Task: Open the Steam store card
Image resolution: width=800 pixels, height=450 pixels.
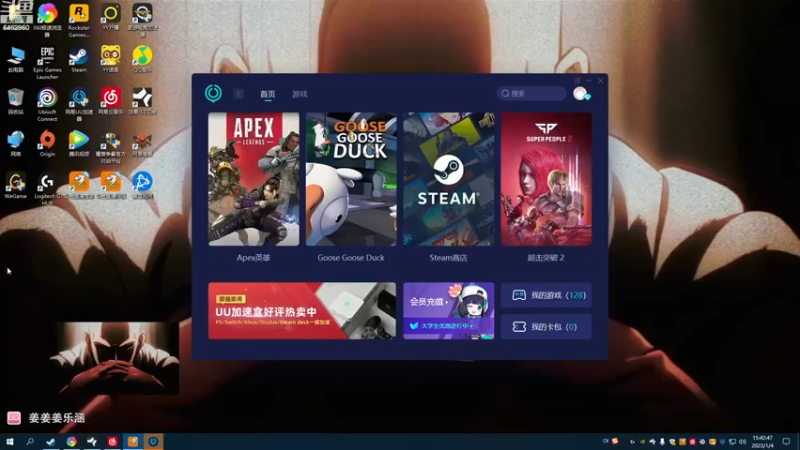Action: coord(448,179)
